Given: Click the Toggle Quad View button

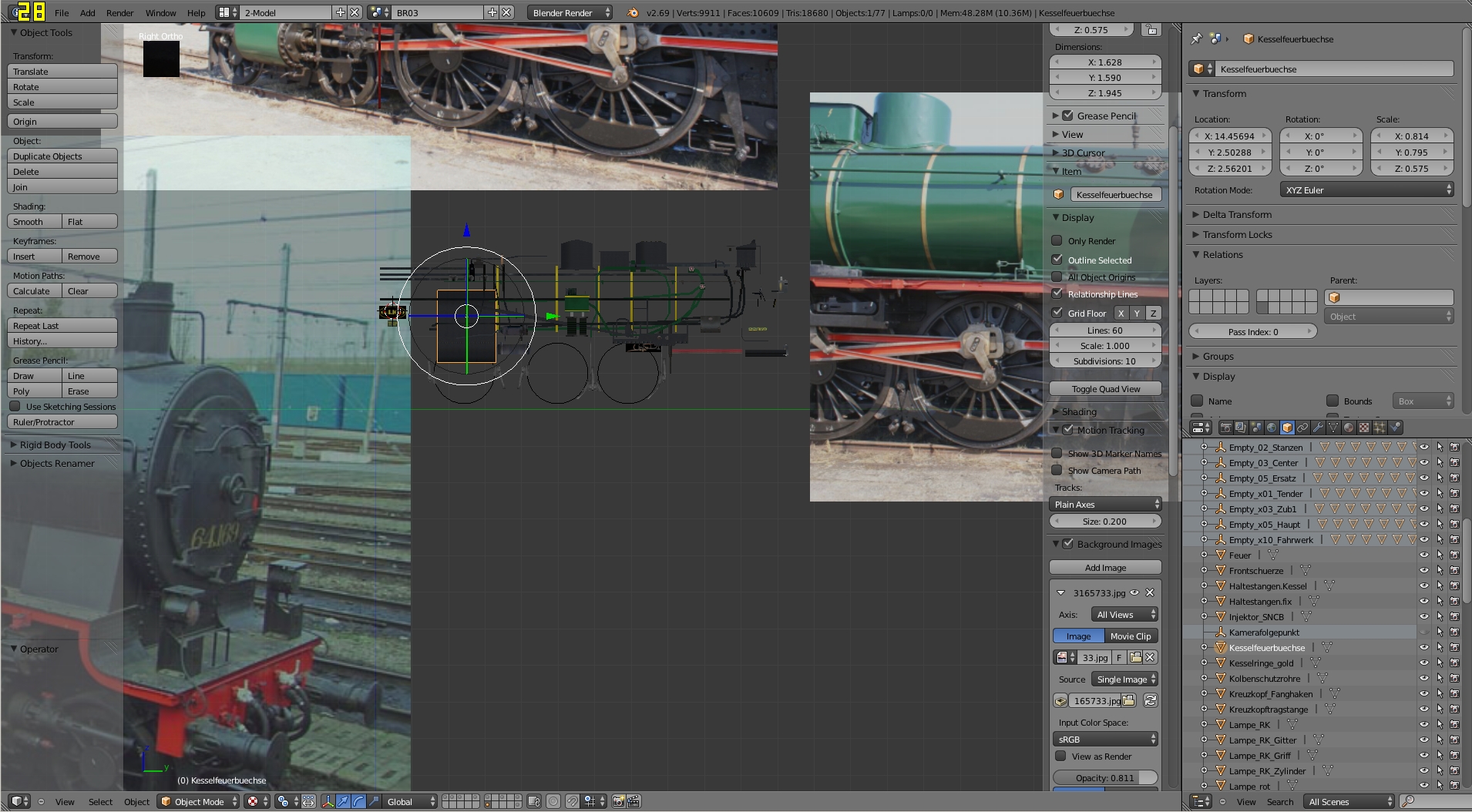Looking at the screenshot, I should tap(1105, 388).
